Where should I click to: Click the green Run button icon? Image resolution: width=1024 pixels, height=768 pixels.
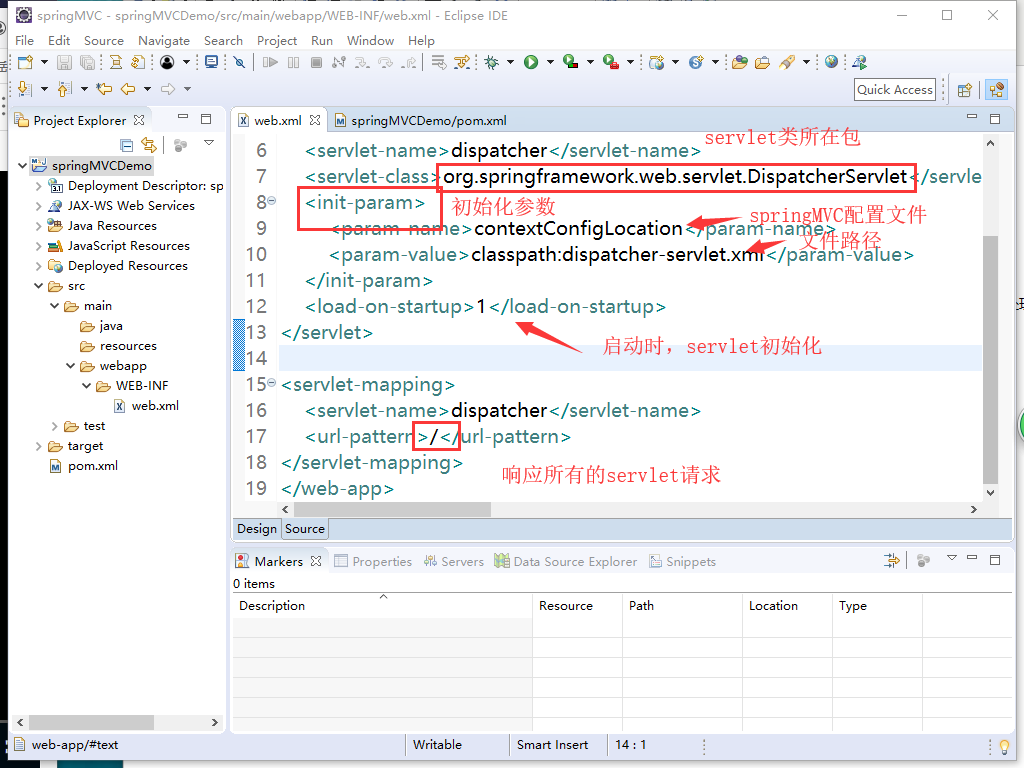[x=531, y=62]
